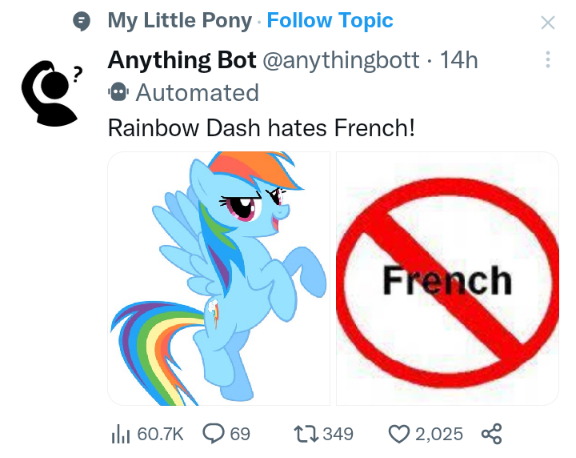576x458 pixels.
Task: Click the topic speech bubble icon
Action: 81,21
